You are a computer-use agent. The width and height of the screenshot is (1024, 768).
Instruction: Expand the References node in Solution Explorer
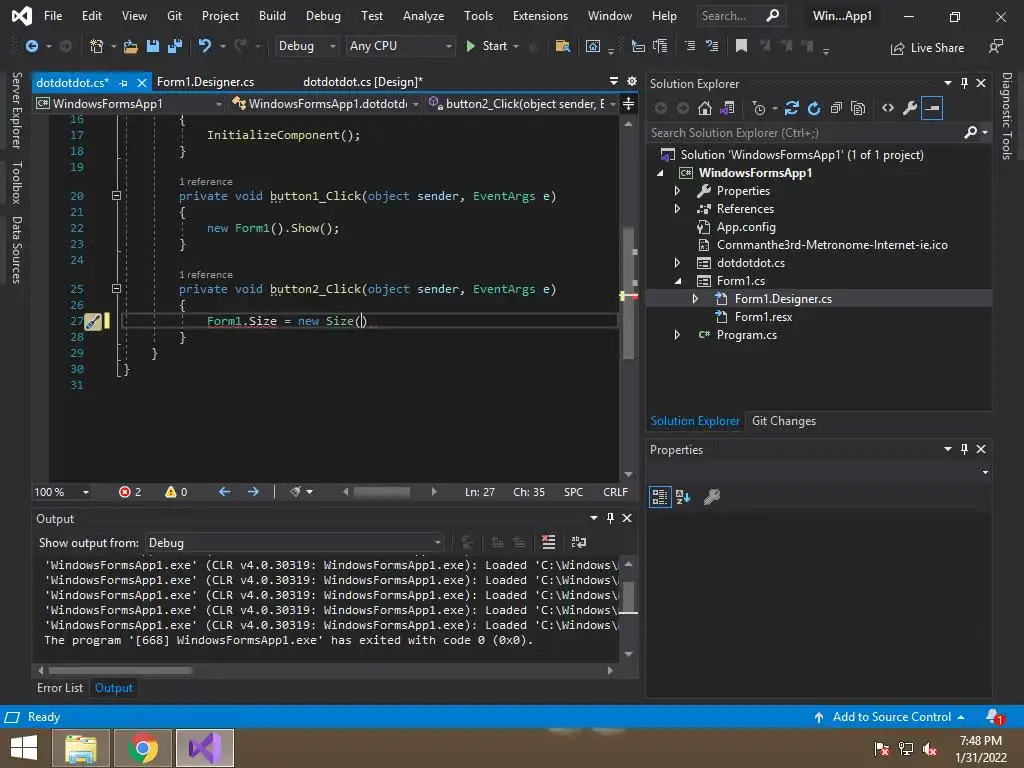point(677,209)
